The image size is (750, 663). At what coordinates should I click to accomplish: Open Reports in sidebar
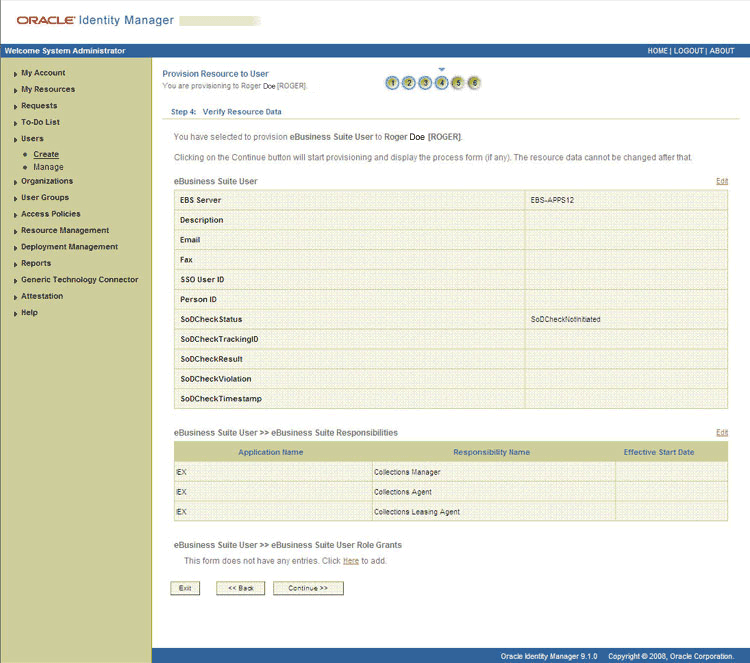[x=36, y=263]
